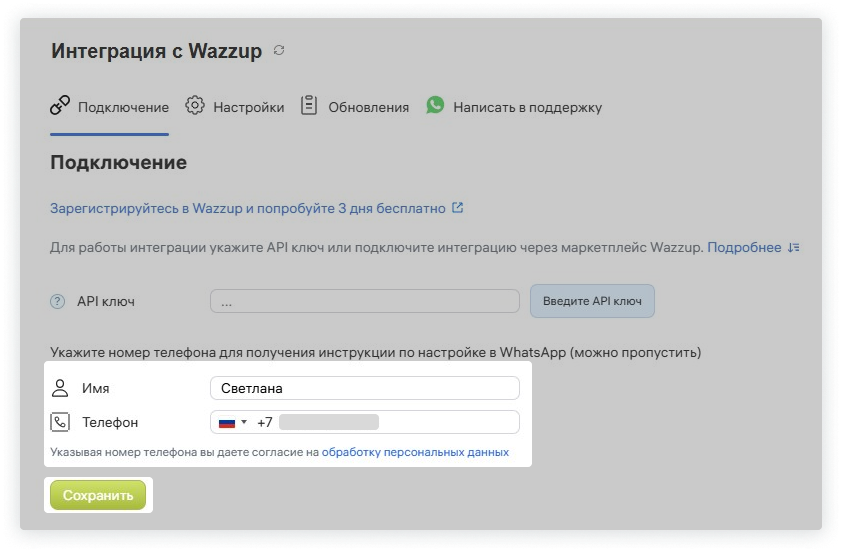
Task: Click the refresh icon next to Интеграция с Wazzup
Action: [x=279, y=50]
